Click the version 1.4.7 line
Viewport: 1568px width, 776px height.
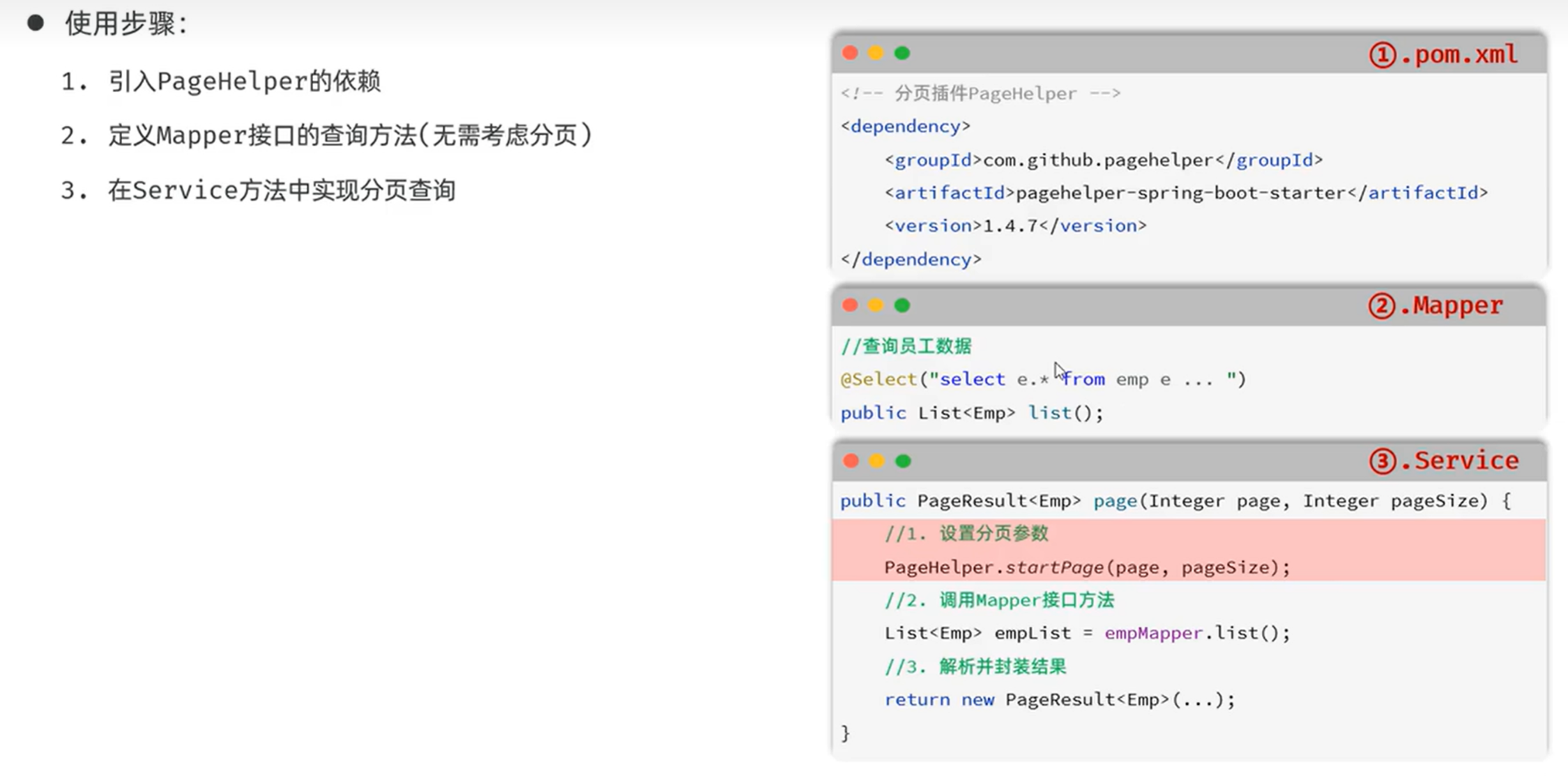tap(1015, 226)
